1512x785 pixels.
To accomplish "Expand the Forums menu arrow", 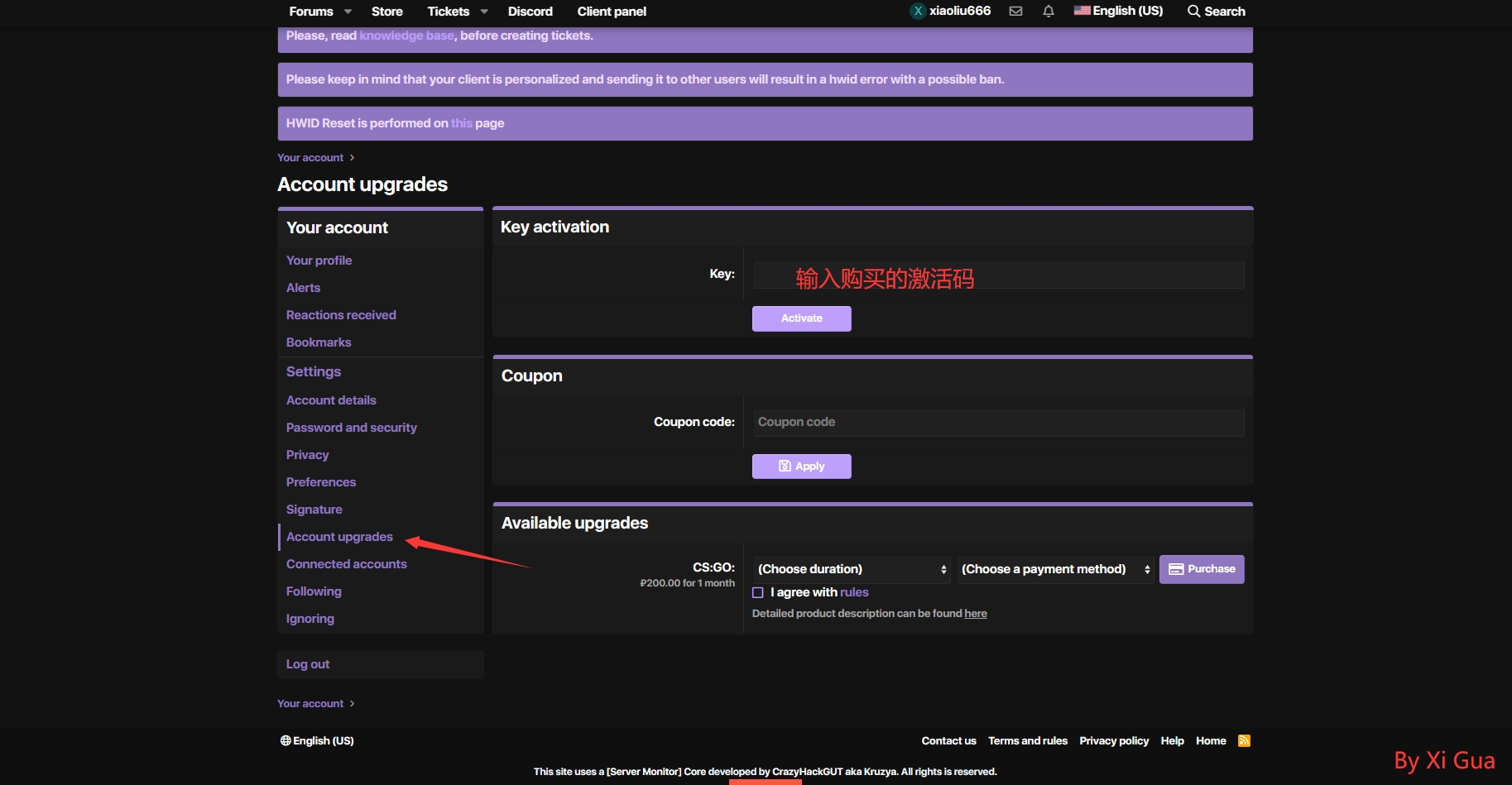I will tap(348, 12).
